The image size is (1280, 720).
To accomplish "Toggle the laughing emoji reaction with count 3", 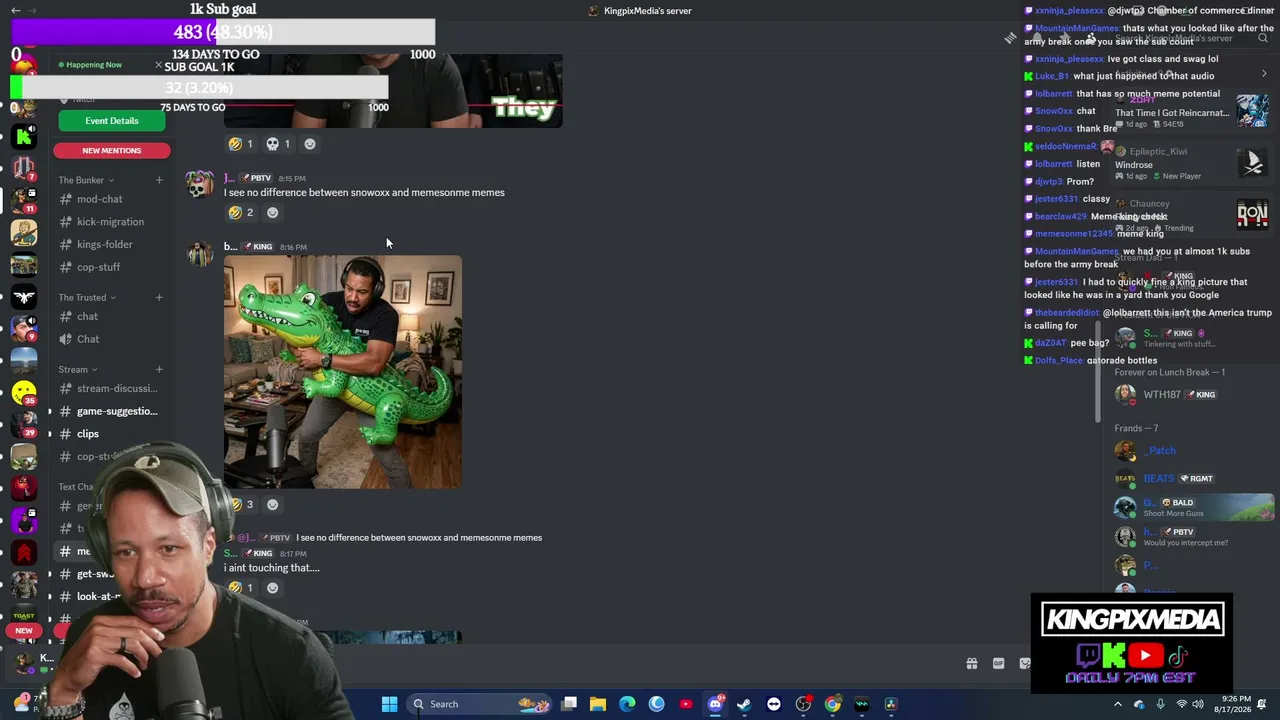I will (241, 505).
